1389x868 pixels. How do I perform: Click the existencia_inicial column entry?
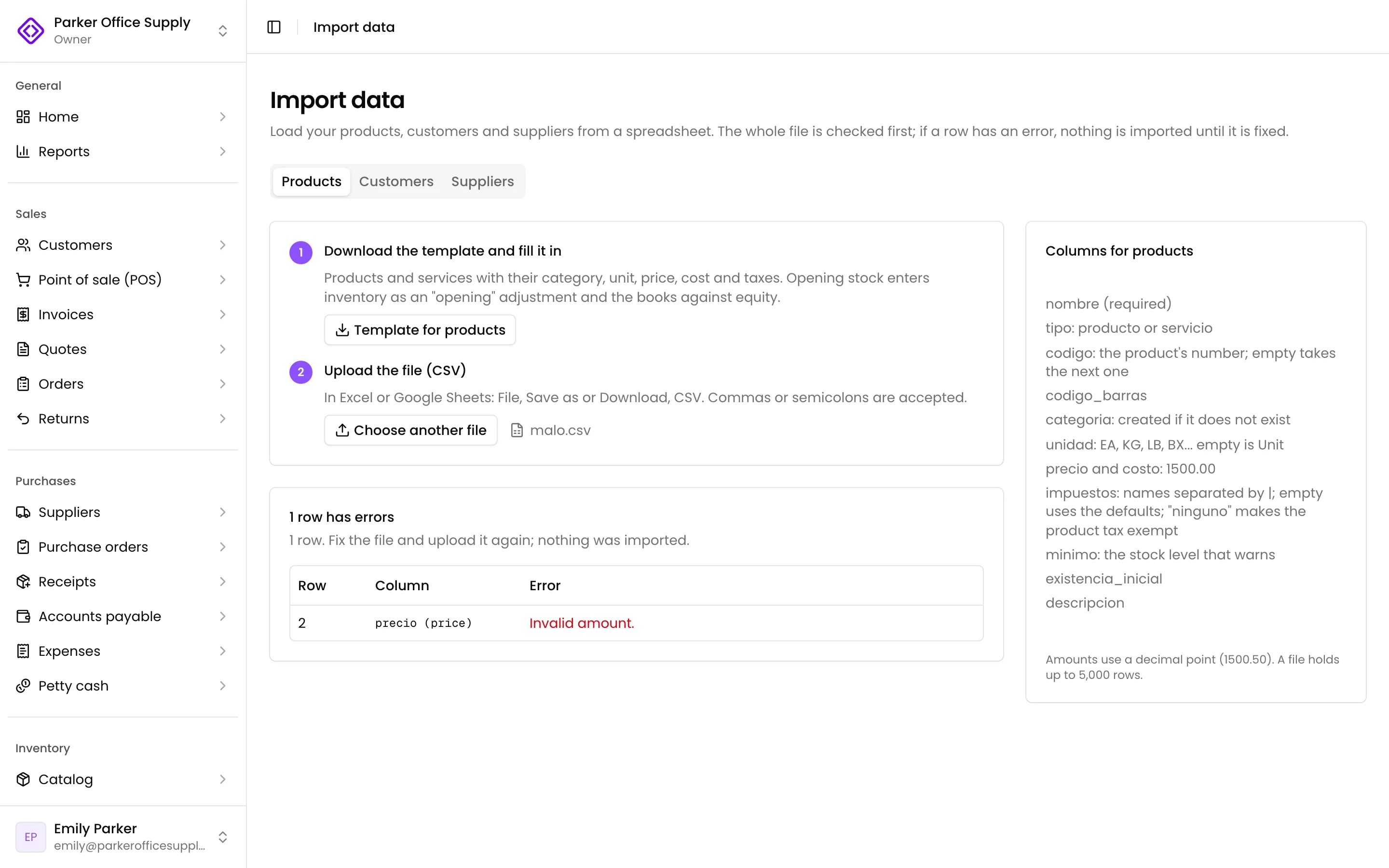[x=1103, y=579]
